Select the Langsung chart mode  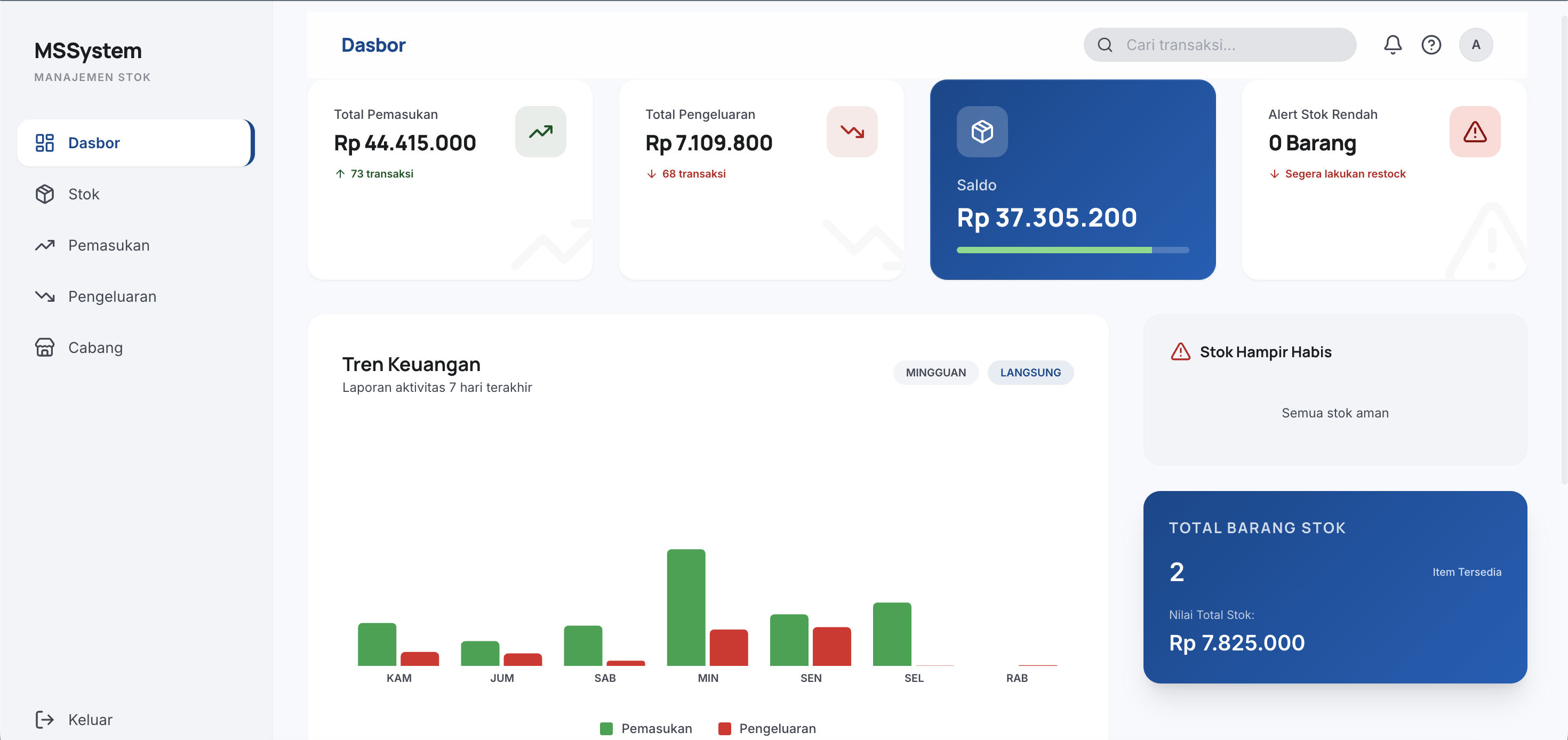click(x=1030, y=373)
